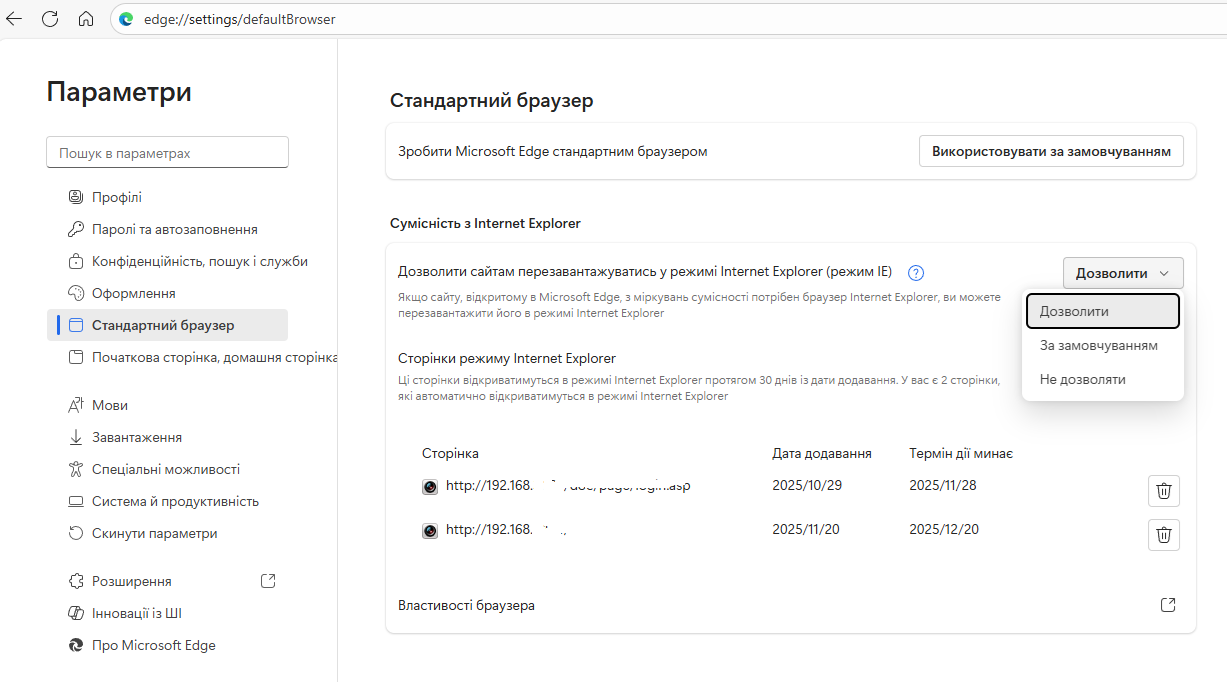The height and width of the screenshot is (682, 1227).
Task: Click the puzzle icon for Розширення
Action: (76, 581)
